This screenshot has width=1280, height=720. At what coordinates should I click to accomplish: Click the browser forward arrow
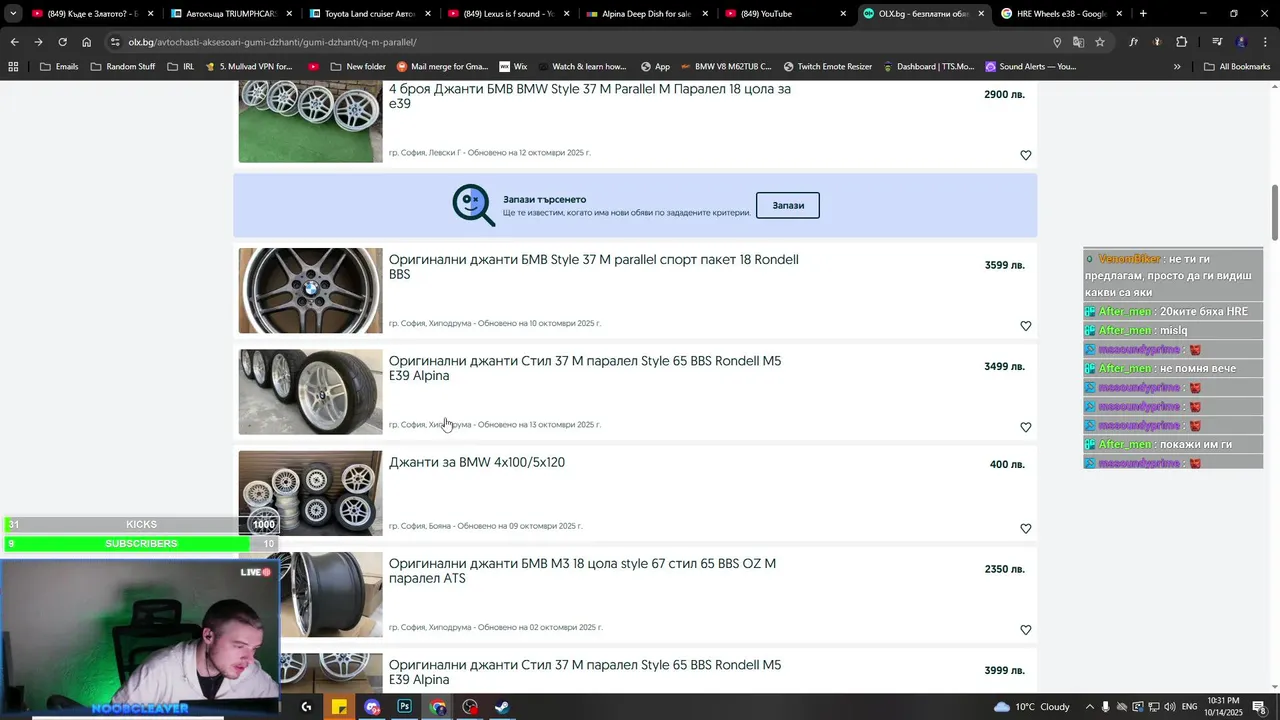click(x=38, y=42)
